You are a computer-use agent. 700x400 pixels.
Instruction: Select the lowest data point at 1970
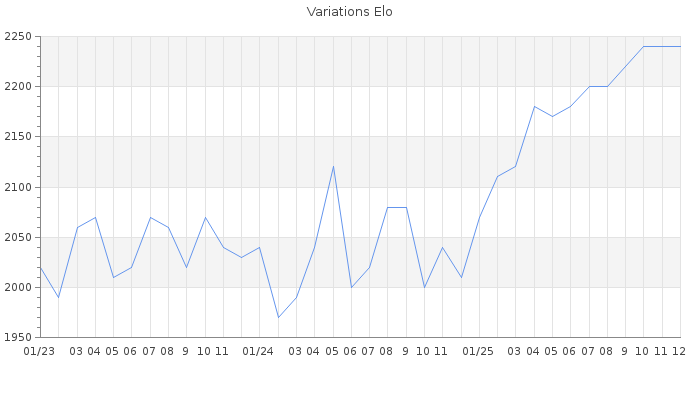[278, 317]
